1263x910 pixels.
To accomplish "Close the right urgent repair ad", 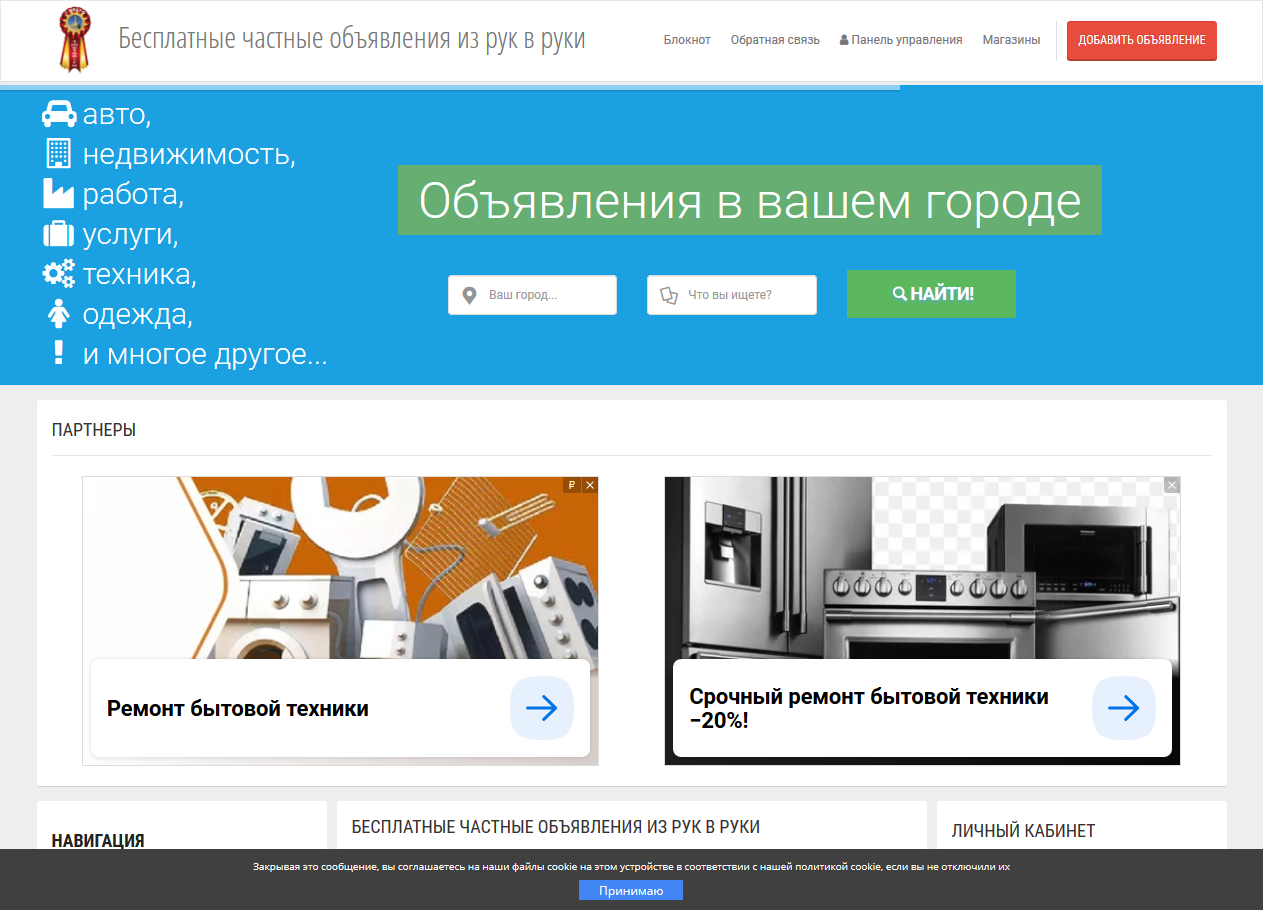I will [x=1172, y=485].
